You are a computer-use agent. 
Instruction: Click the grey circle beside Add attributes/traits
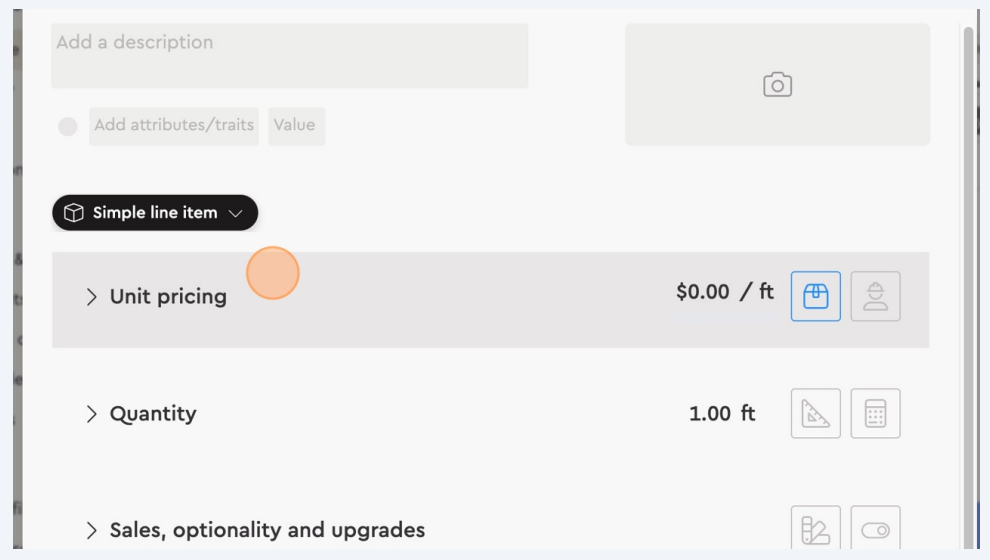(68, 127)
